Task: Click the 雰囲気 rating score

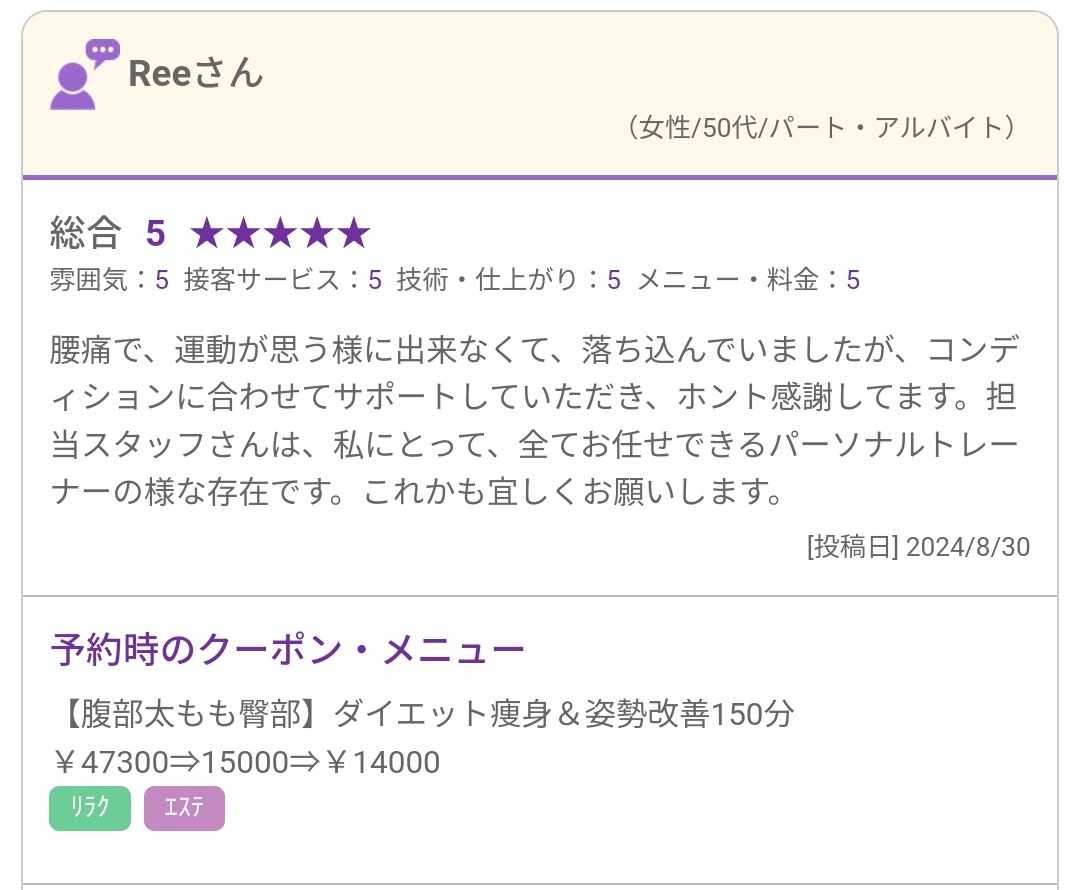Action: pos(161,281)
